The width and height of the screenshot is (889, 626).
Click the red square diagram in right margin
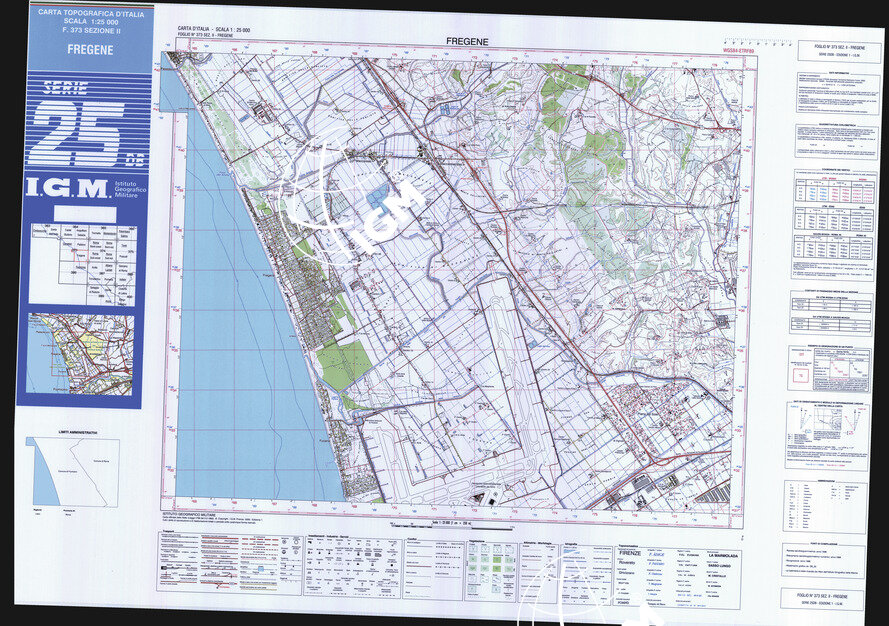coord(801,376)
